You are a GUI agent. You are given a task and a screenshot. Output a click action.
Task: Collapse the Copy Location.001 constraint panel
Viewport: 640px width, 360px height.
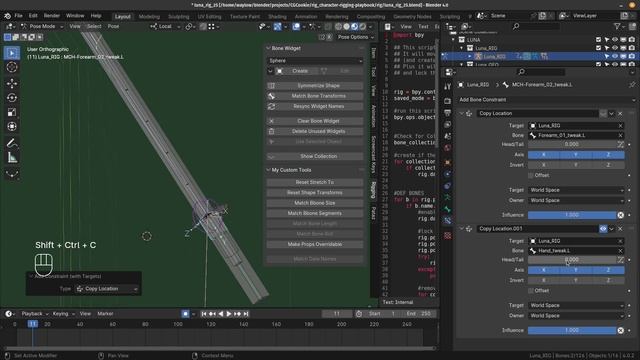[462, 229]
